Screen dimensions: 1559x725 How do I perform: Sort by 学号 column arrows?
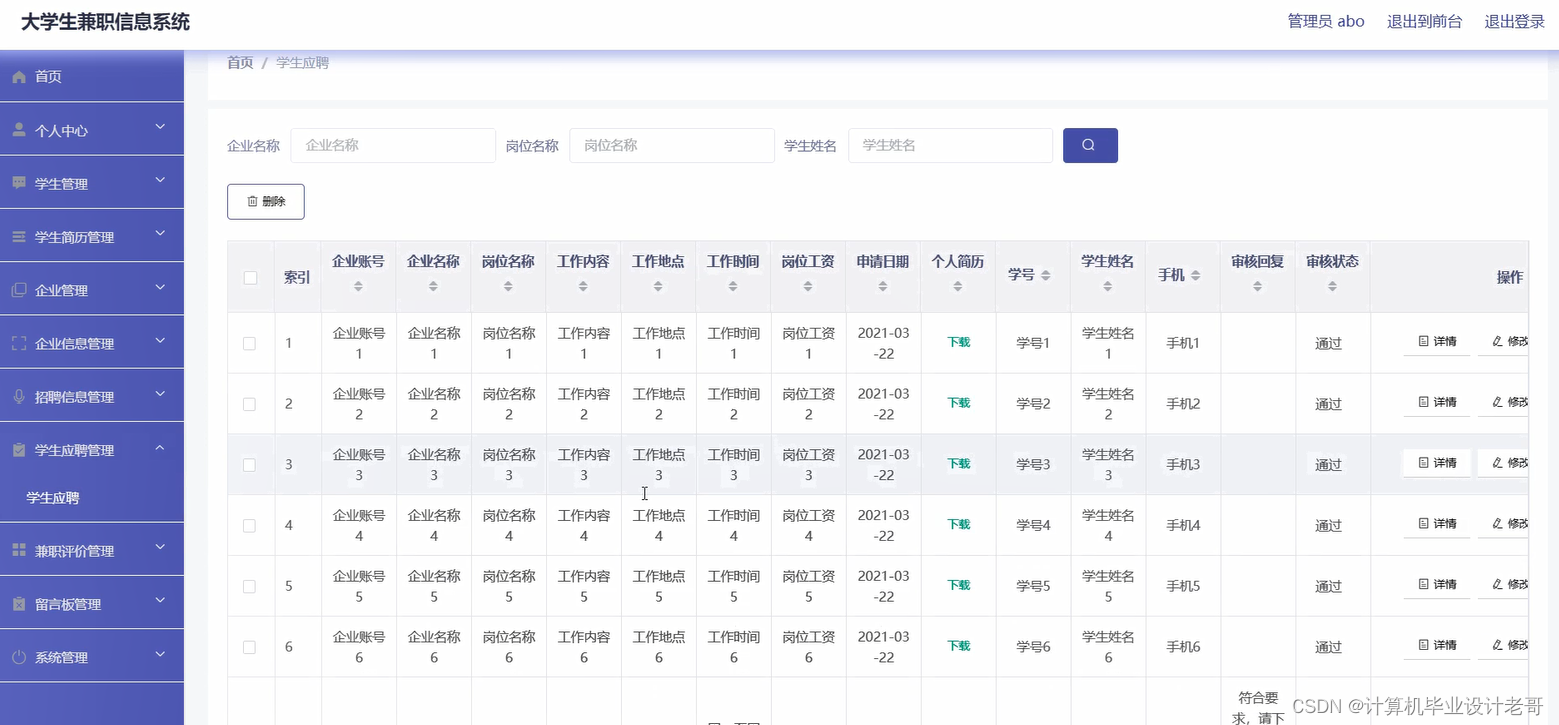1046,275
